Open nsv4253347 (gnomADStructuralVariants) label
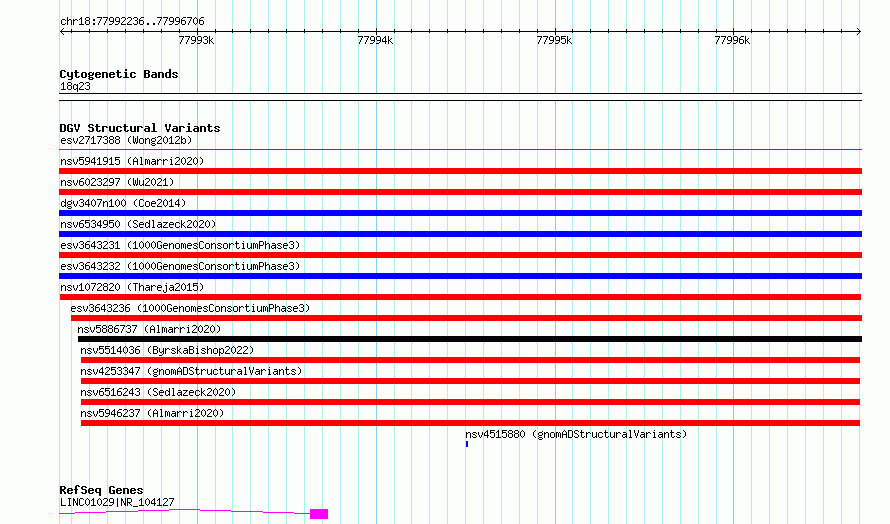Image resolution: width=890 pixels, height=524 pixels. 191,371
